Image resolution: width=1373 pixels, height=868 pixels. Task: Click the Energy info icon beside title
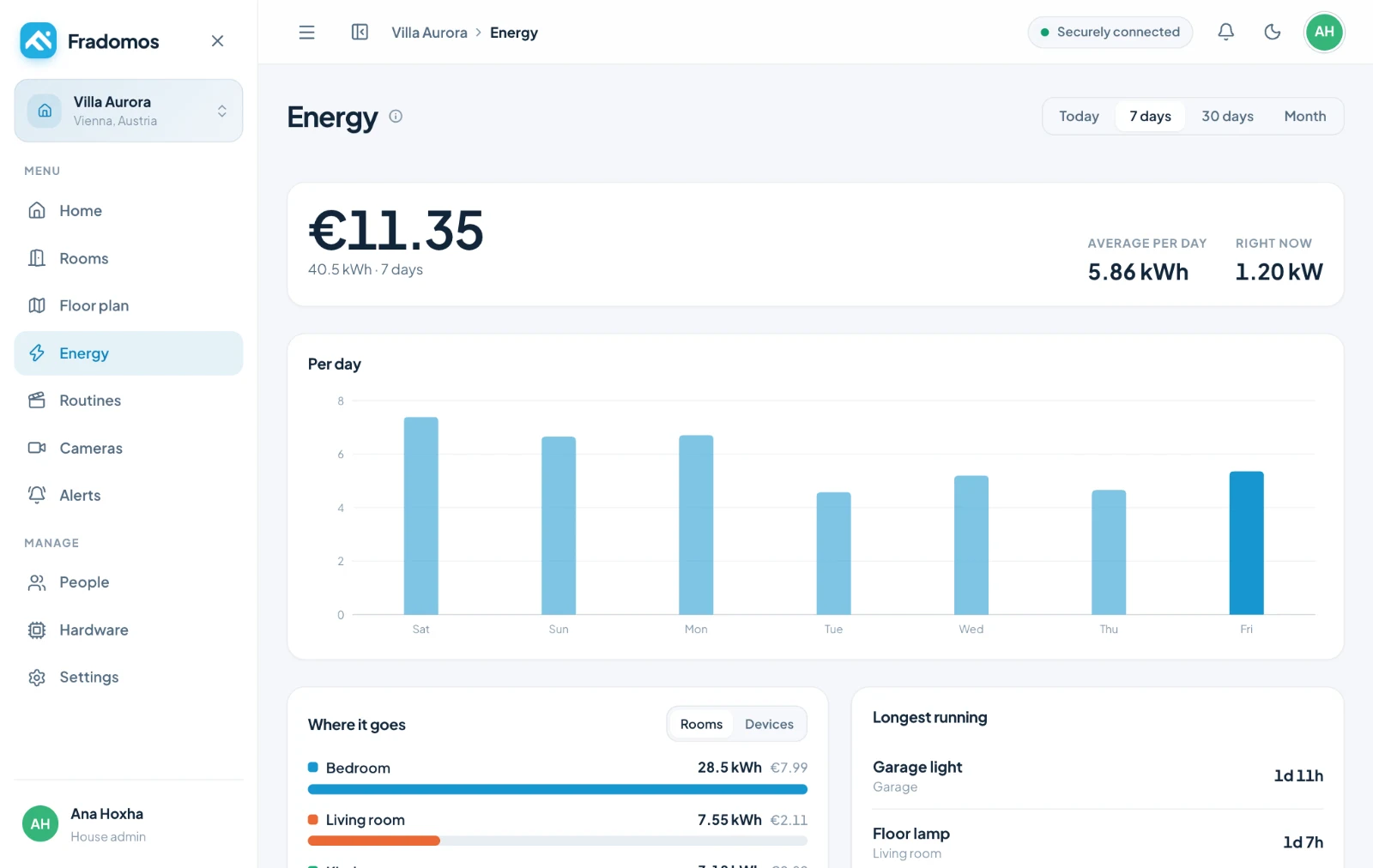pyautogui.click(x=396, y=117)
